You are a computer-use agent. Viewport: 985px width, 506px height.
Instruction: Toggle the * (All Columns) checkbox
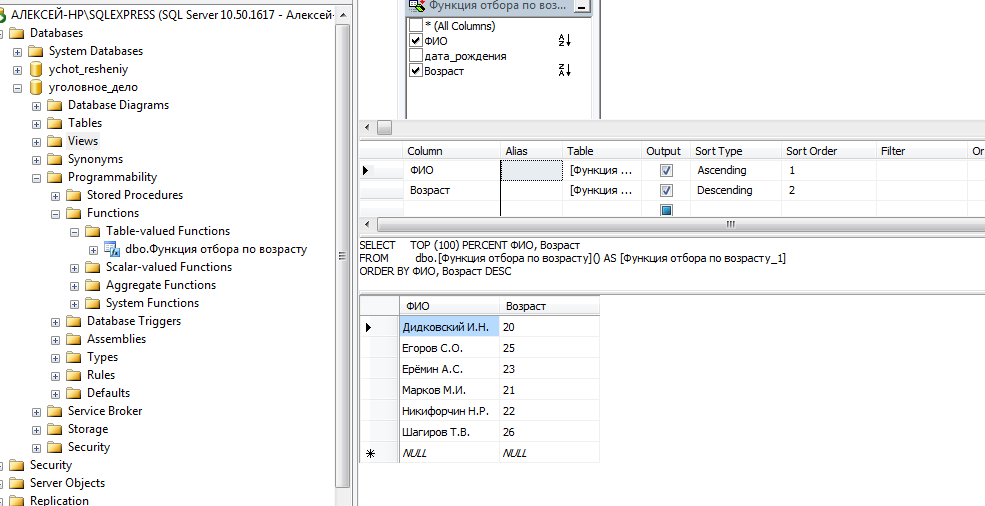(x=416, y=26)
